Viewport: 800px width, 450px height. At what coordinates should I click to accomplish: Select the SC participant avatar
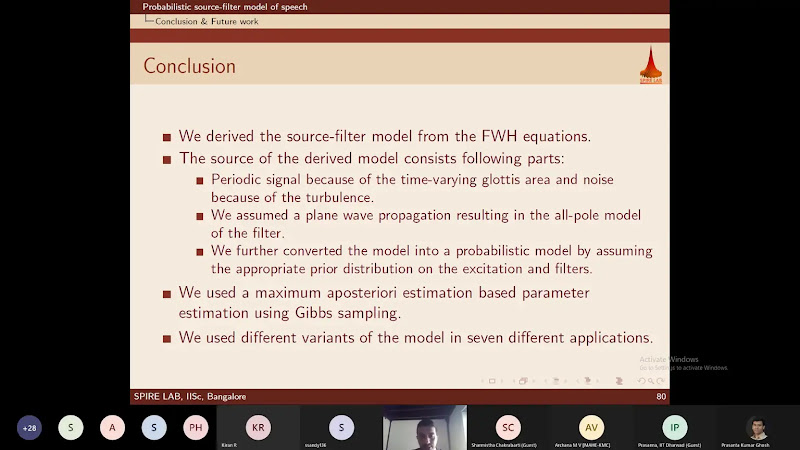(x=508, y=428)
